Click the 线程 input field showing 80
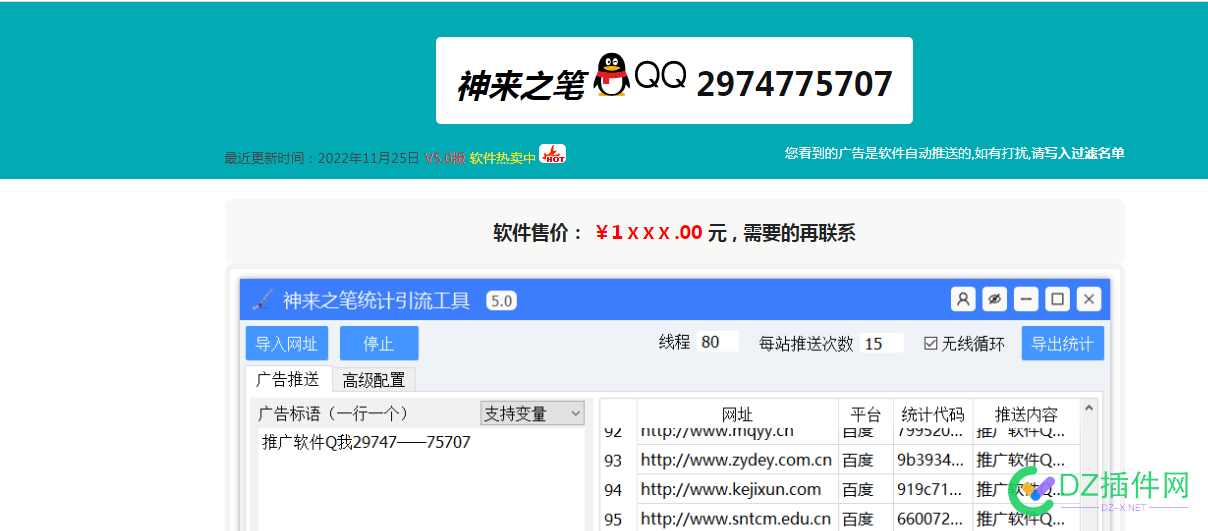Screen dimensions: 1208x531 (x=718, y=342)
